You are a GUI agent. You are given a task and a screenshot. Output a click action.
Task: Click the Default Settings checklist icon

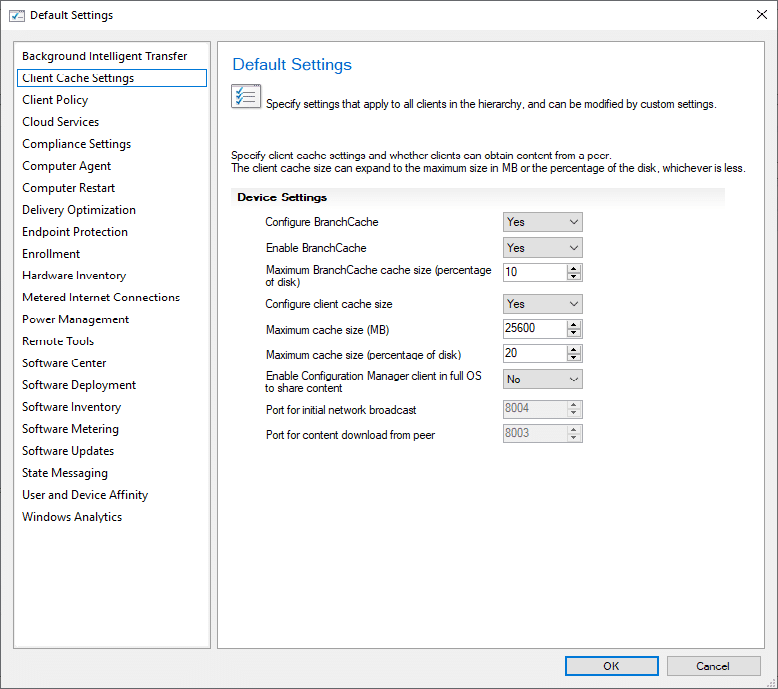click(246, 97)
